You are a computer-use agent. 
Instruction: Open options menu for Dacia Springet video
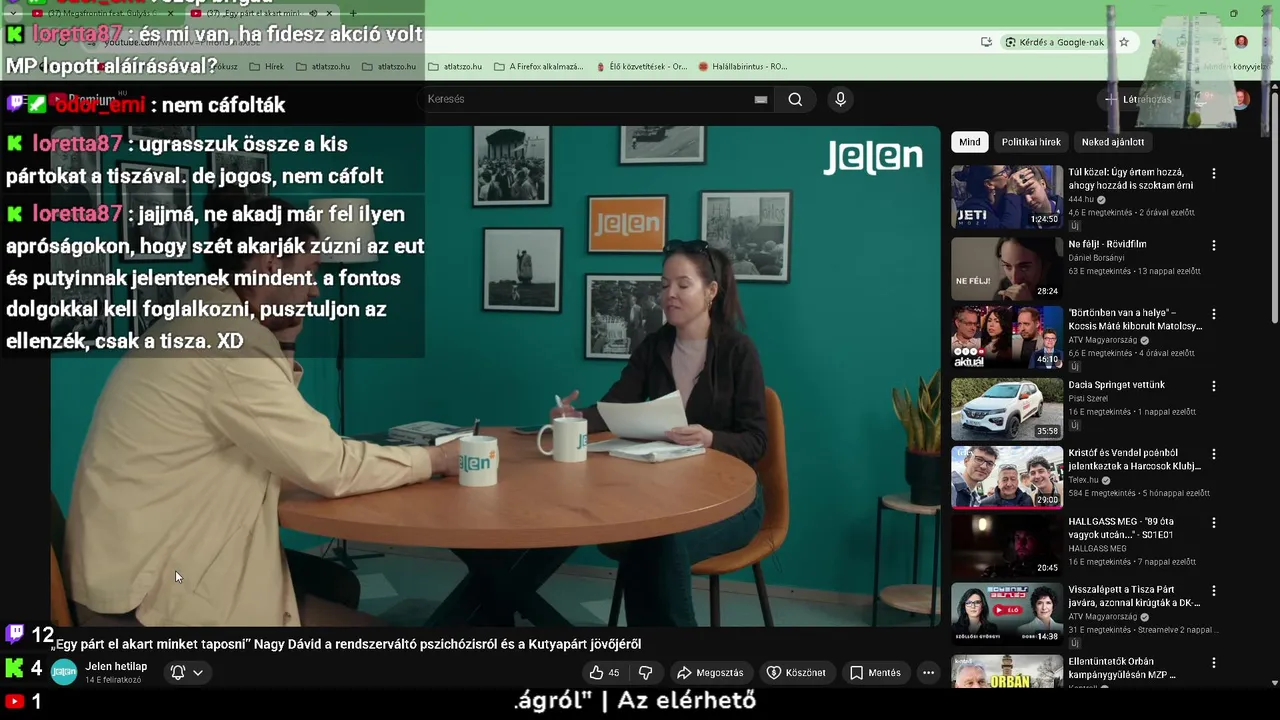pyautogui.click(x=1214, y=386)
